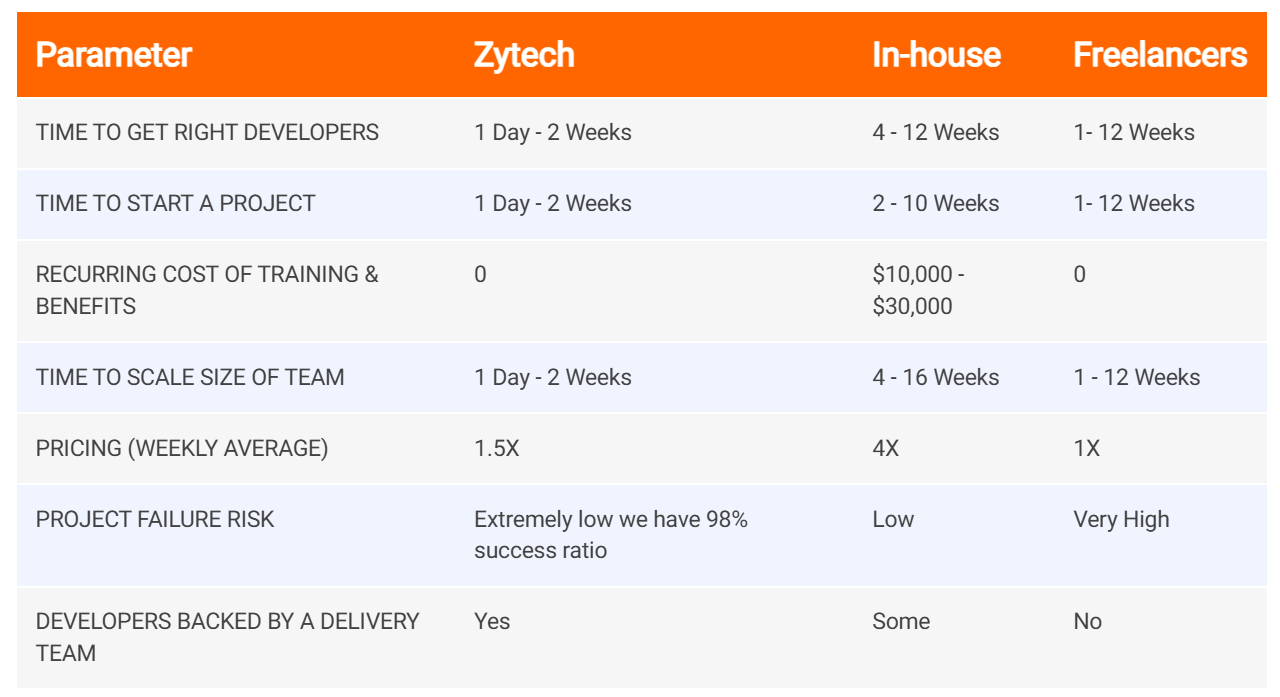This screenshot has height=697, width=1280.
Task: Click the Zytech column header
Action: click(524, 55)
